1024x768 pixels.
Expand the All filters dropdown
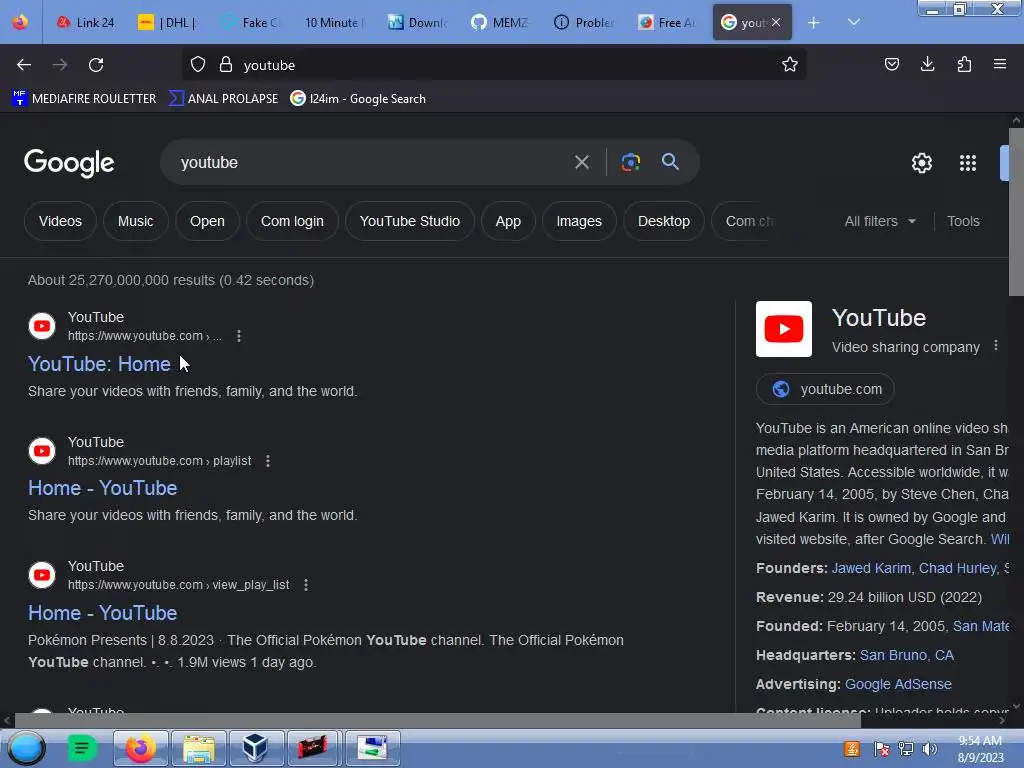(x=880, y=221)
